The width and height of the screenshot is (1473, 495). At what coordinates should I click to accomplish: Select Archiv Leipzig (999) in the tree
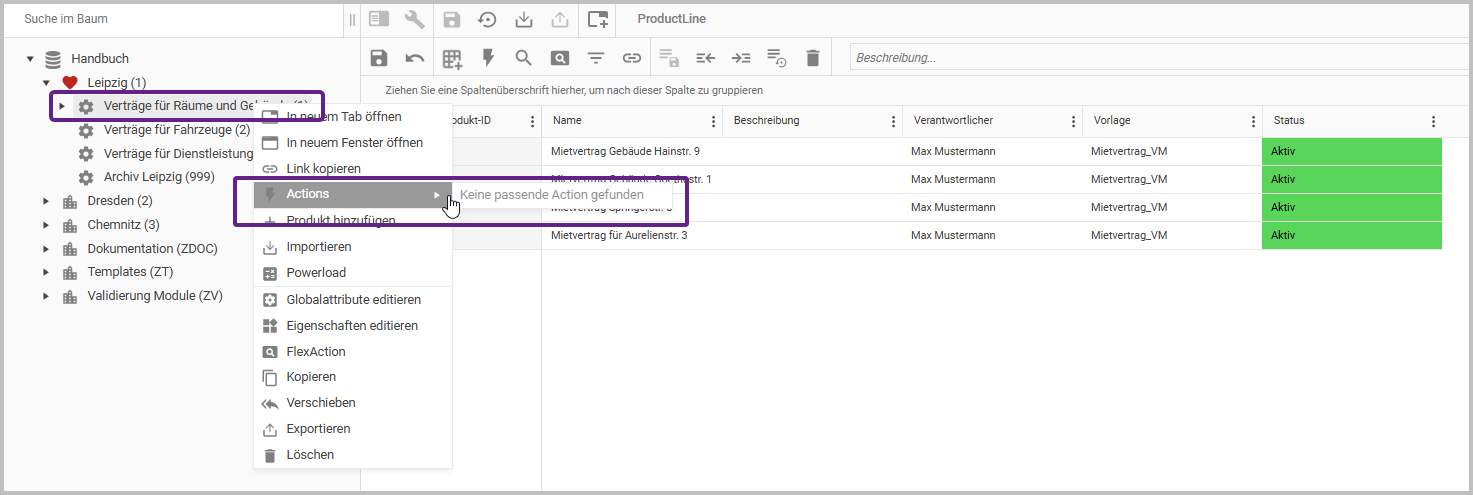pyautogui.click(x=159, y=177)
